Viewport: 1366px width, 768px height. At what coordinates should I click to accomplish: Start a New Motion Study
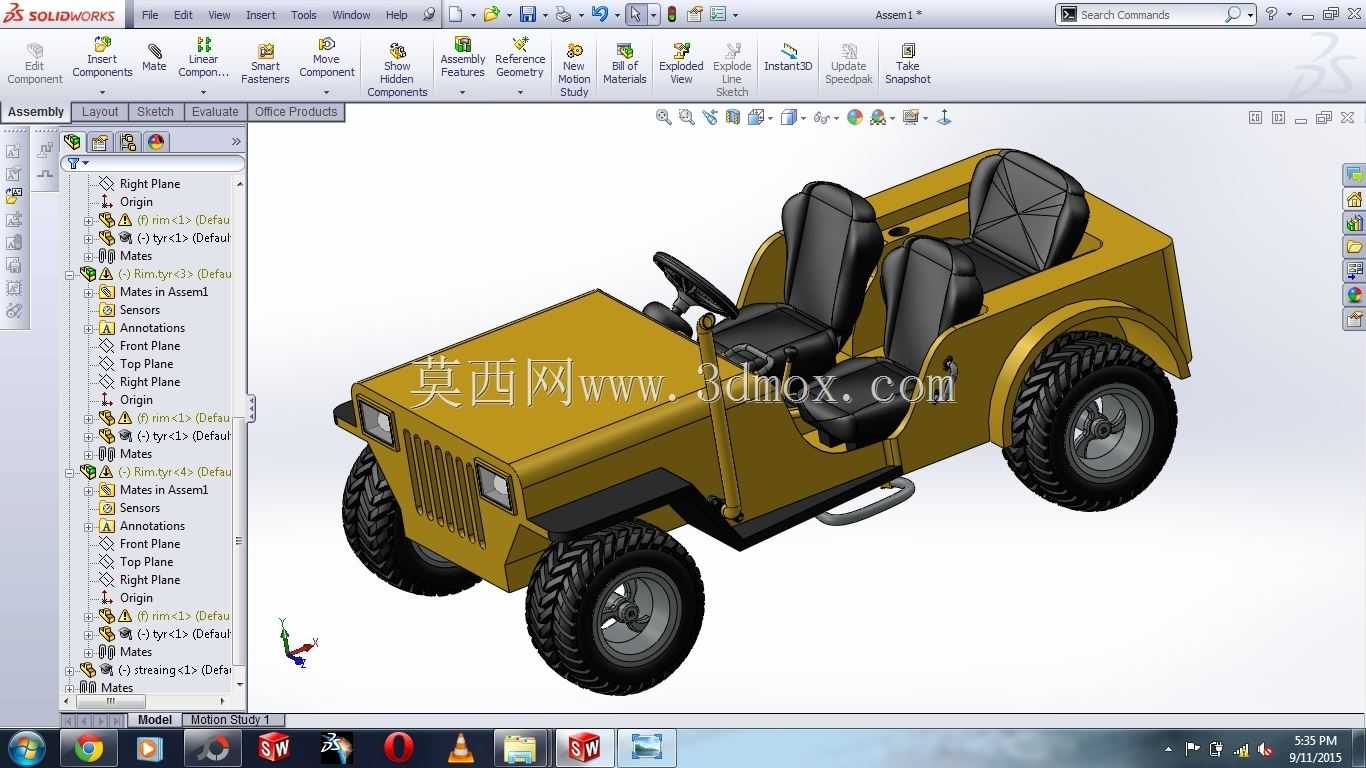pyautogui.click(x=574, y=68)
